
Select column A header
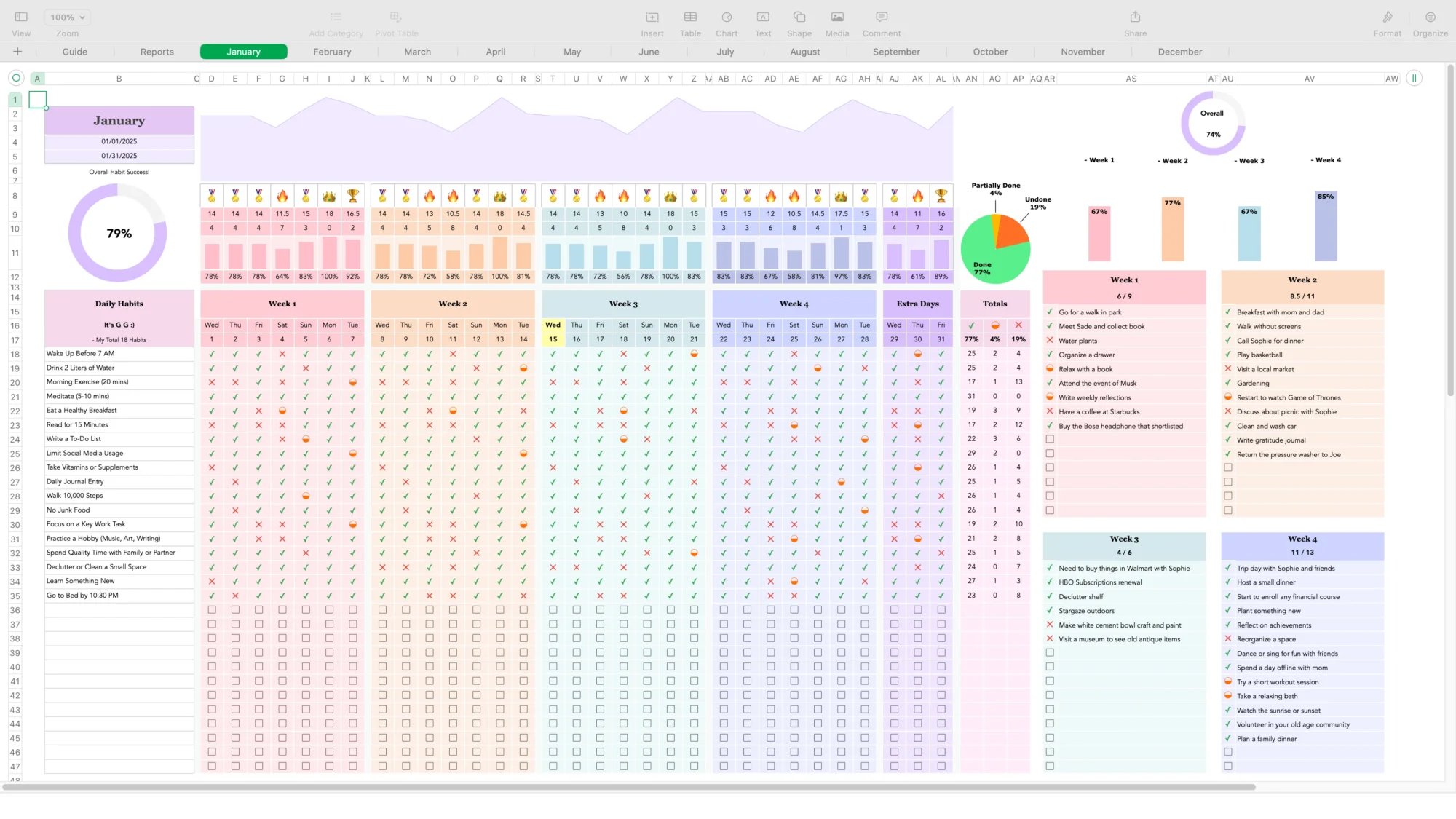click(x=37, y=79)
